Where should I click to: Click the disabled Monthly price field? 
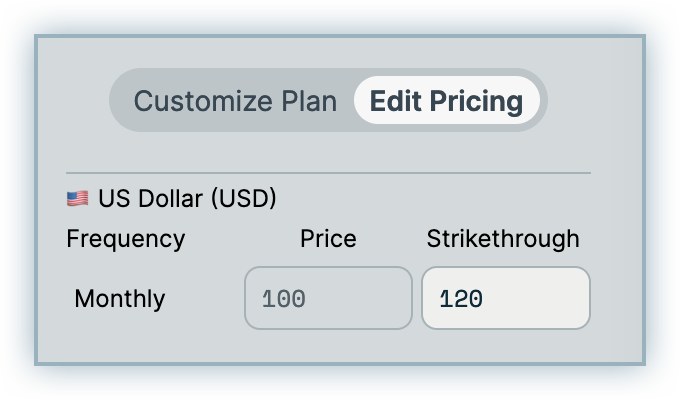tap(328, 298)
